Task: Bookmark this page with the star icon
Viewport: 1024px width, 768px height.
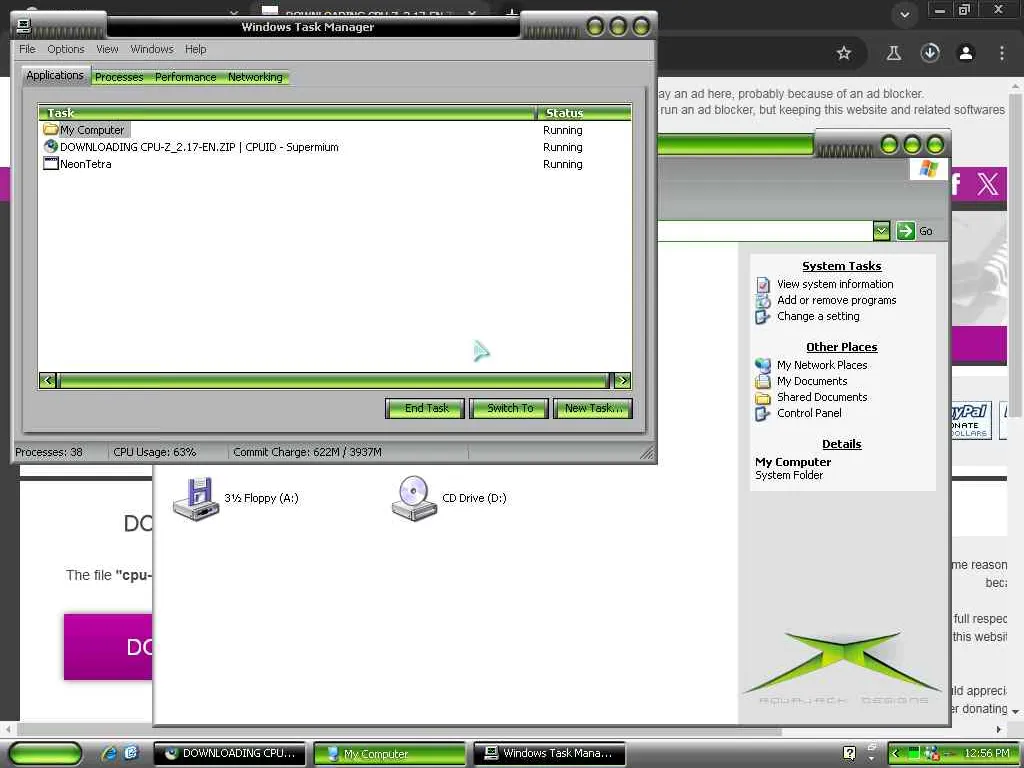Action: click(x=844, y=53)
